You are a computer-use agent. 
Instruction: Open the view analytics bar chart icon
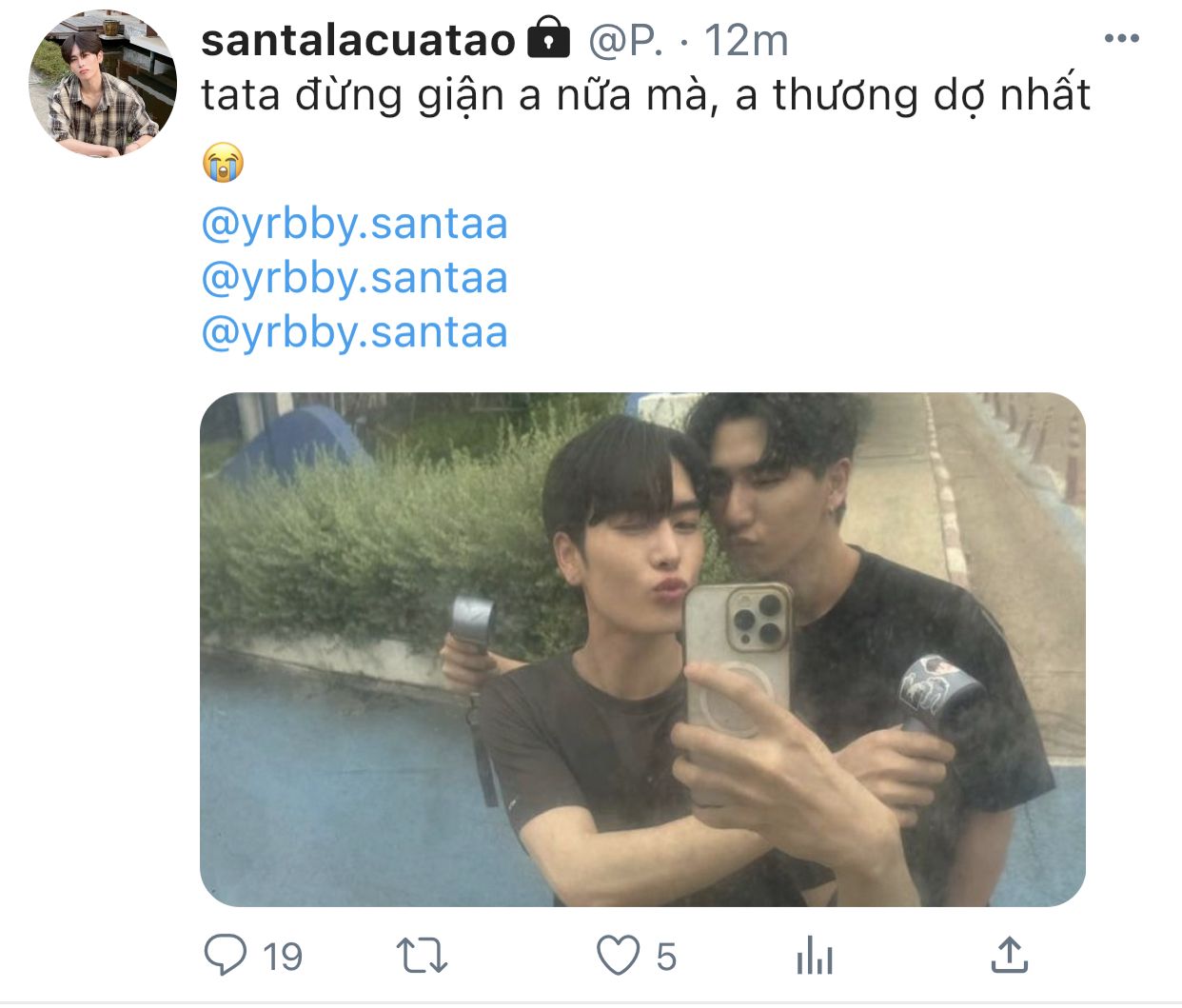[815, 956]
